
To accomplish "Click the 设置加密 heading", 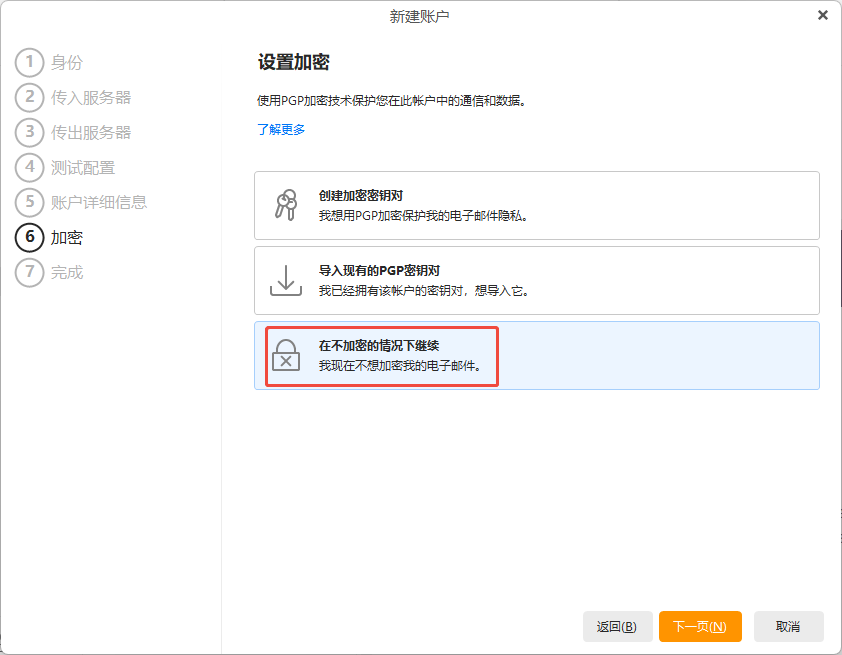I will coord(293,62).
